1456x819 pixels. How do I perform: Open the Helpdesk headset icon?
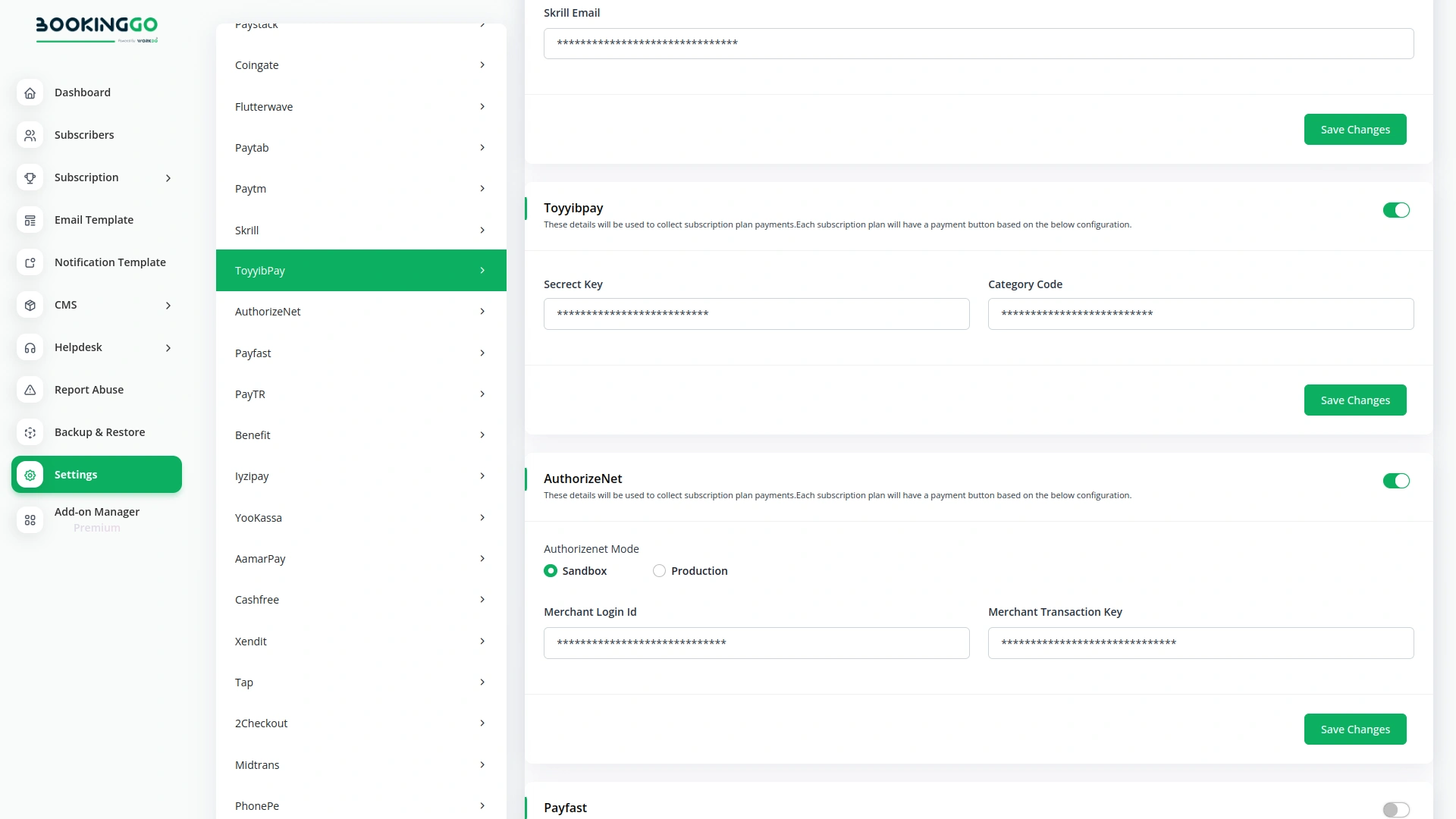point(30,347)
